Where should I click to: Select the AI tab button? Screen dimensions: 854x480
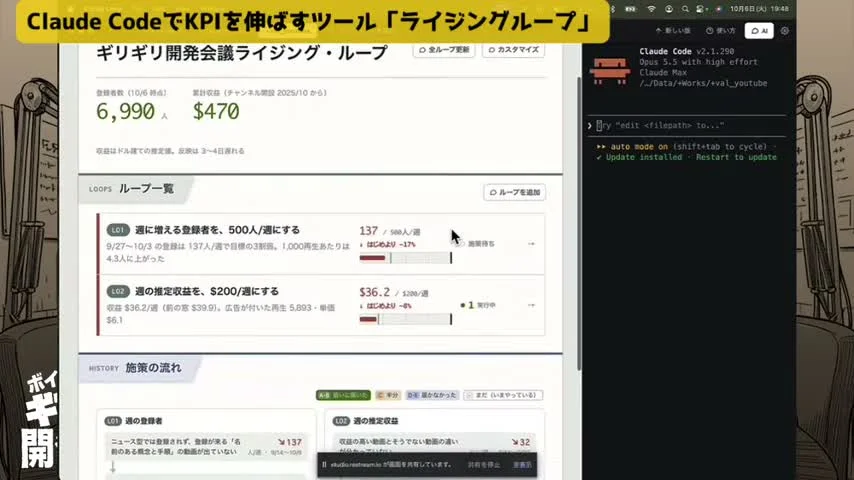click(x=759, y=31)
